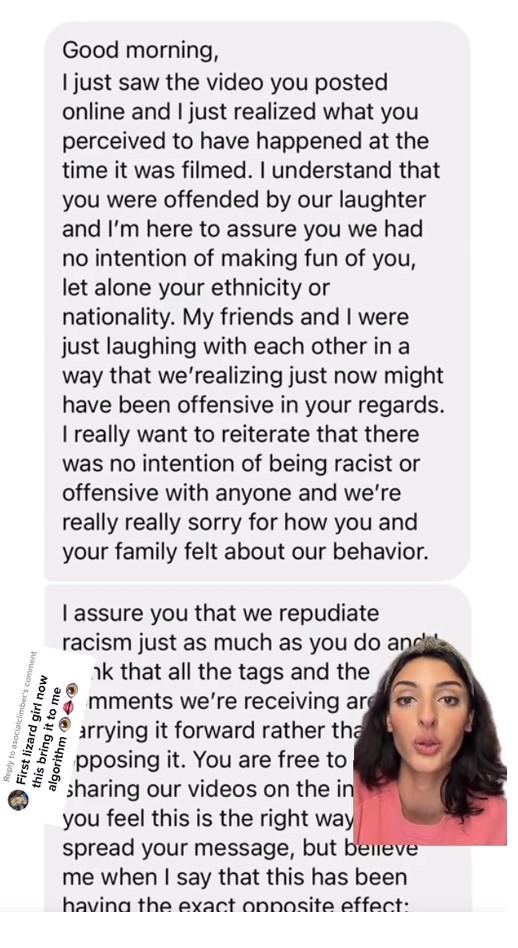Tap "me when I say that this has been"
Screen dimensions: 518x948
pos(235,878)
